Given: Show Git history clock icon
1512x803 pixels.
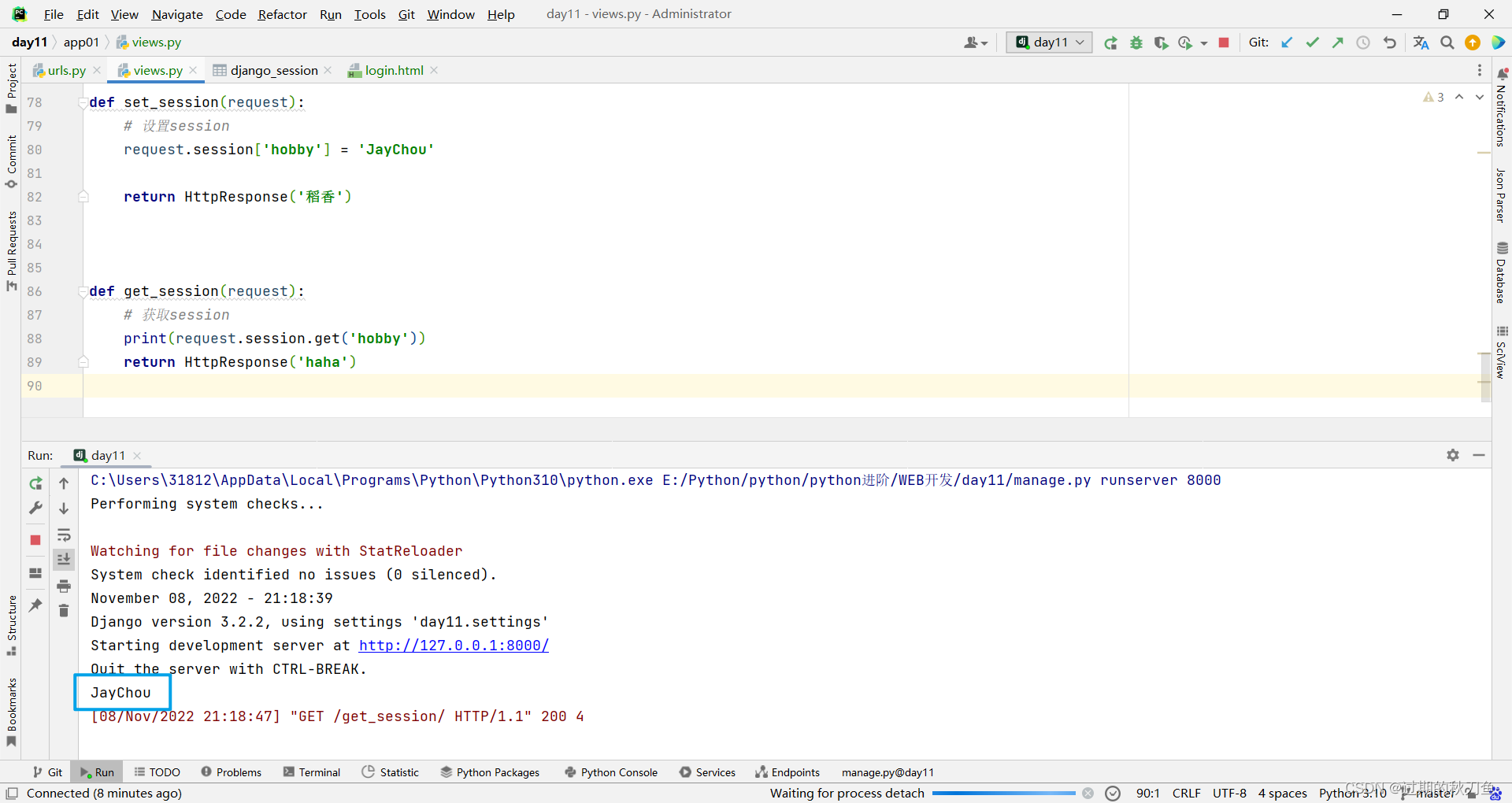Looking at the screenshot, I should pyautogui.click(x=1363, y=43).
